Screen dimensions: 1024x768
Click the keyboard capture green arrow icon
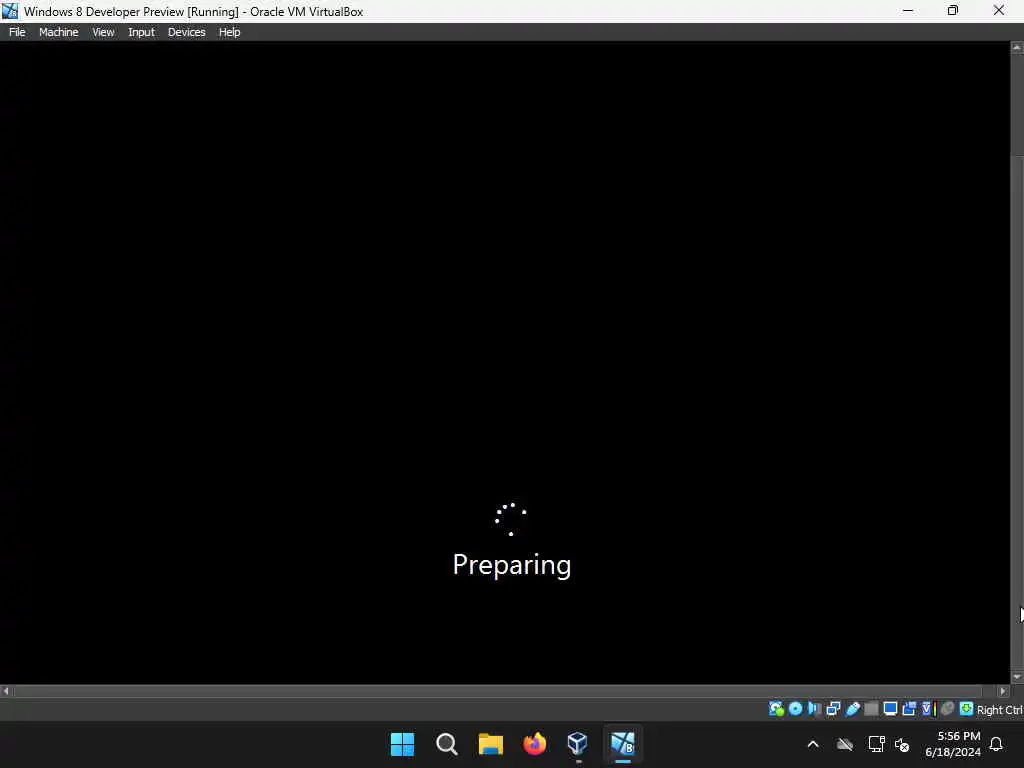(x=967, y=709)
